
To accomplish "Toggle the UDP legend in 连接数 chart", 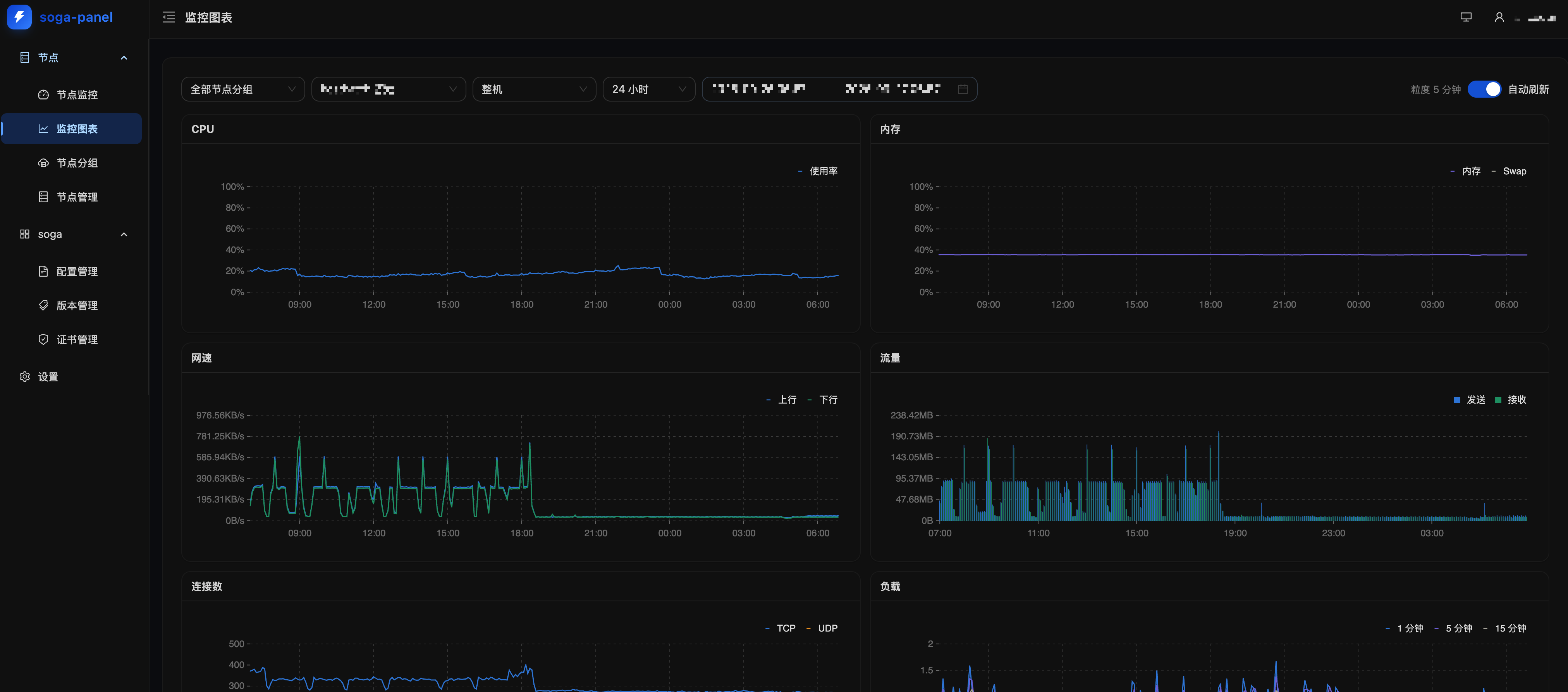I will click(822, 628).
